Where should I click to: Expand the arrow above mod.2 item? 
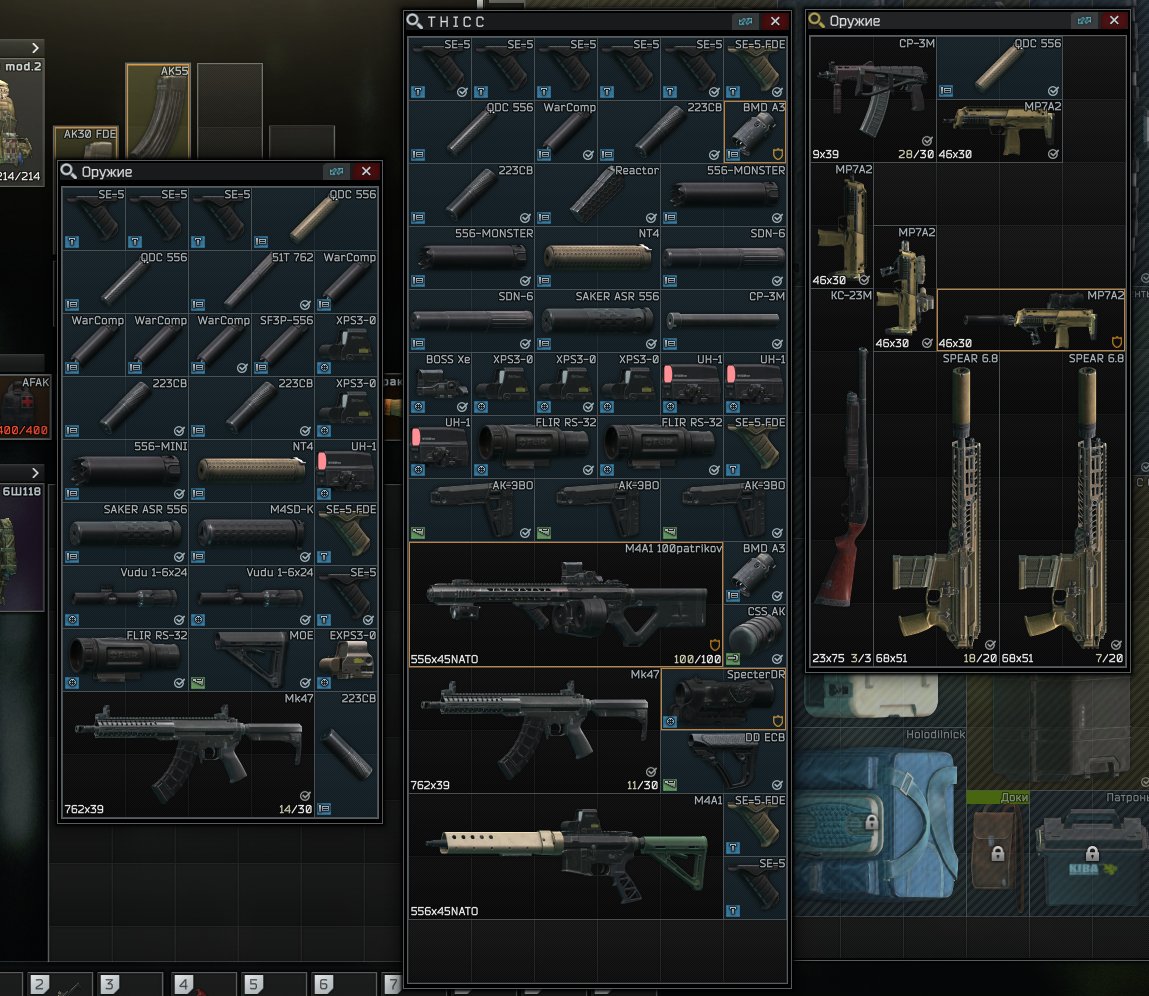(x=34, y=48)
